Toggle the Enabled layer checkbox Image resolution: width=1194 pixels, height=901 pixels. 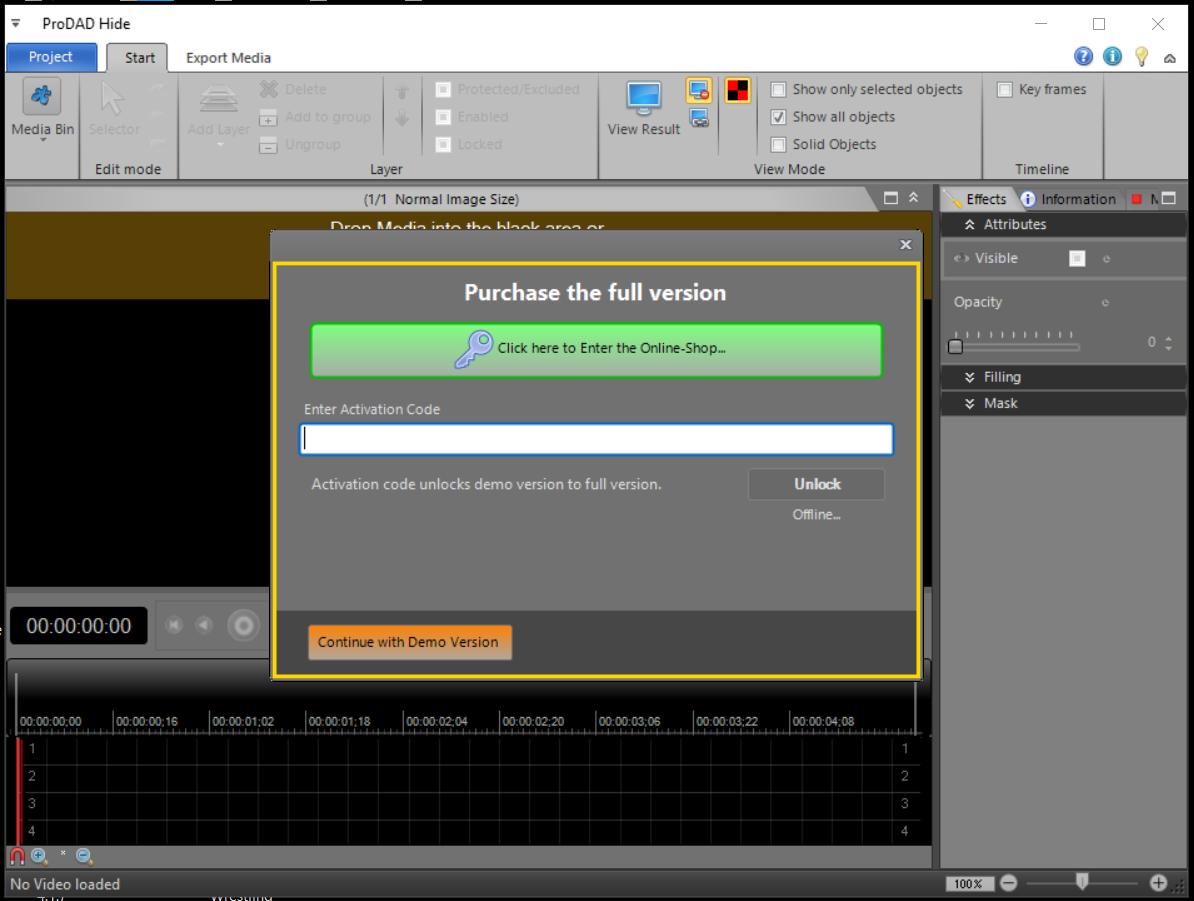pos(443,117)
